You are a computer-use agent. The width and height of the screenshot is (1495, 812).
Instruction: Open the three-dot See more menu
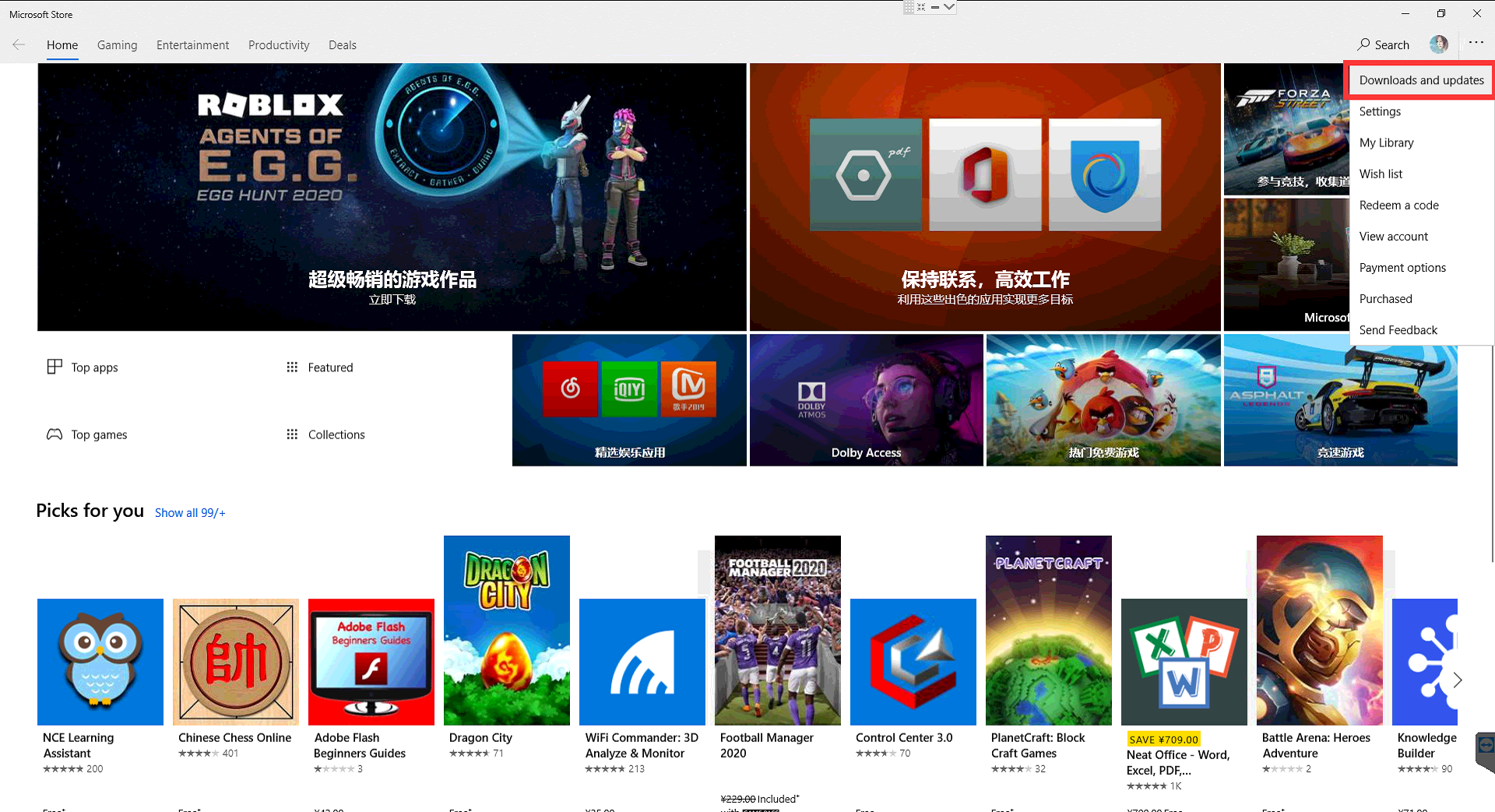click(x=1476, y=44)
